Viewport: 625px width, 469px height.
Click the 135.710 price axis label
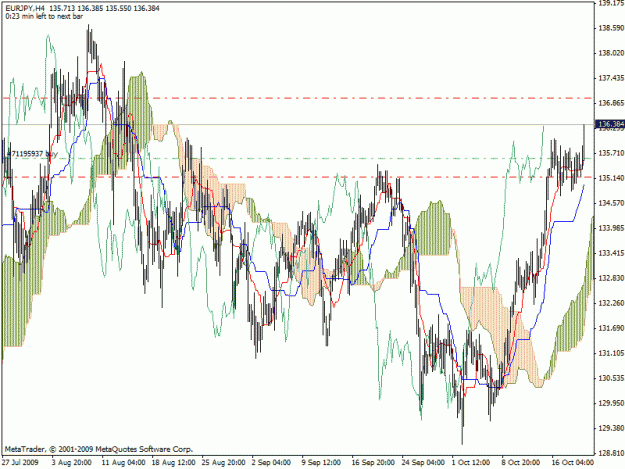point(611,153)
